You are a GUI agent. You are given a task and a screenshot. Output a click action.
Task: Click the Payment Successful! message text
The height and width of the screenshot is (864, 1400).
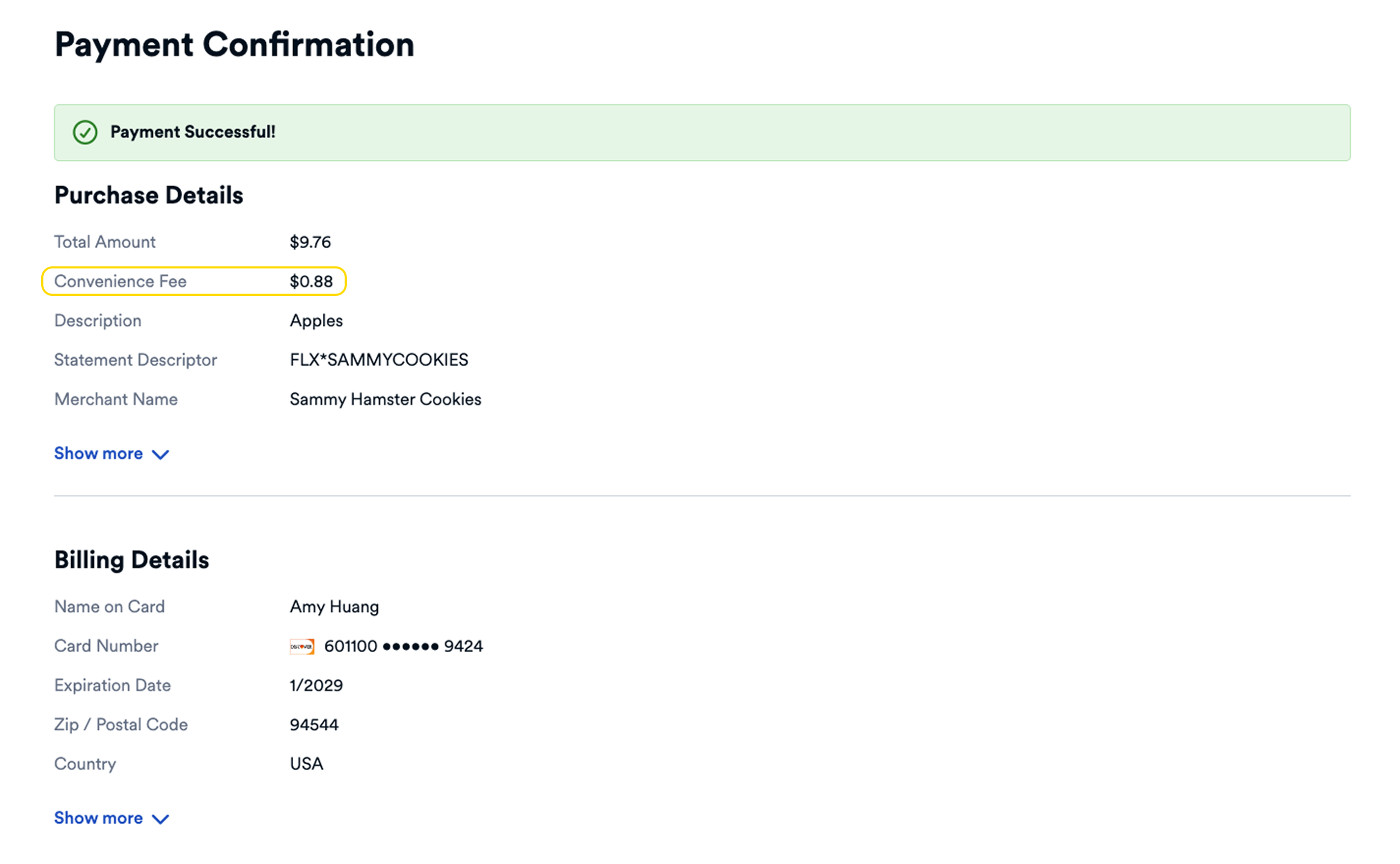(x=193, y=132)
